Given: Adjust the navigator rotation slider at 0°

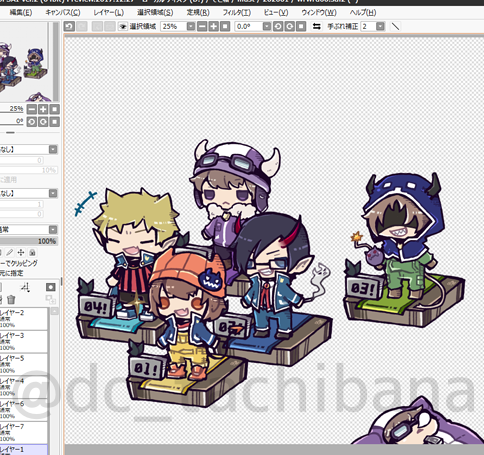Looking at the screenshot, I should coord(12,122).
